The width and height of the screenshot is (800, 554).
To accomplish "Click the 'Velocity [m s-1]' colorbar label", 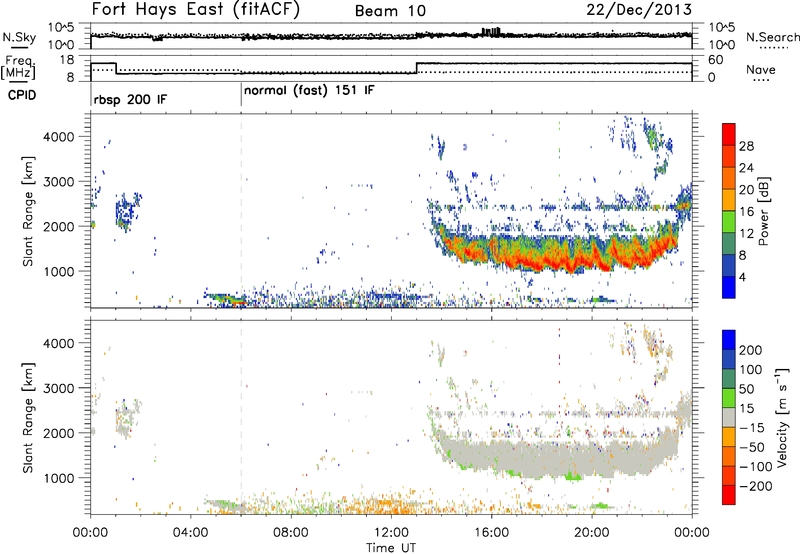I will pos(783,417).
